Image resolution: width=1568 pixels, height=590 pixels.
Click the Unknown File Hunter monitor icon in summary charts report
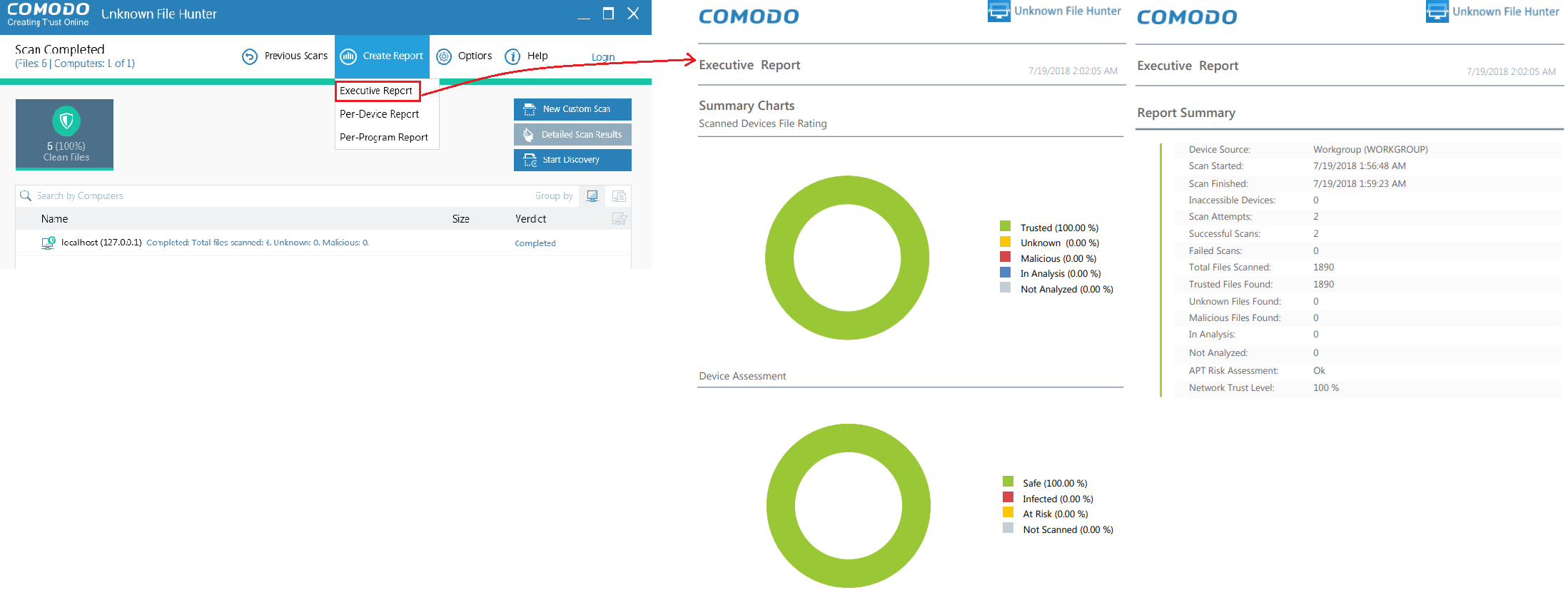click(998, 11)
